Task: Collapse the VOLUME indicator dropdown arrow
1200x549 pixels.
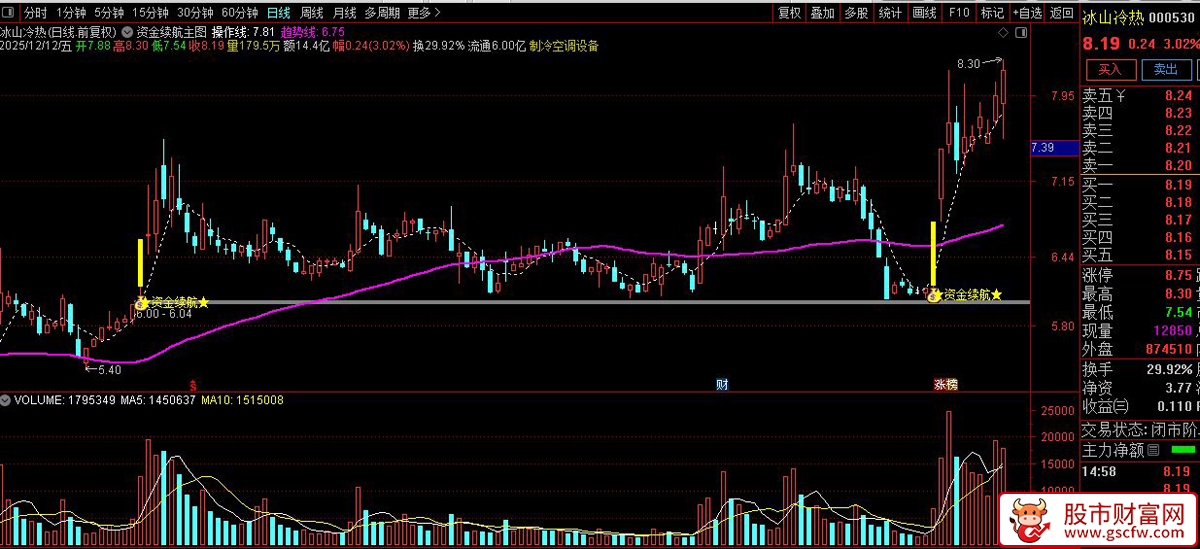Action: click(x=7, y=400)
